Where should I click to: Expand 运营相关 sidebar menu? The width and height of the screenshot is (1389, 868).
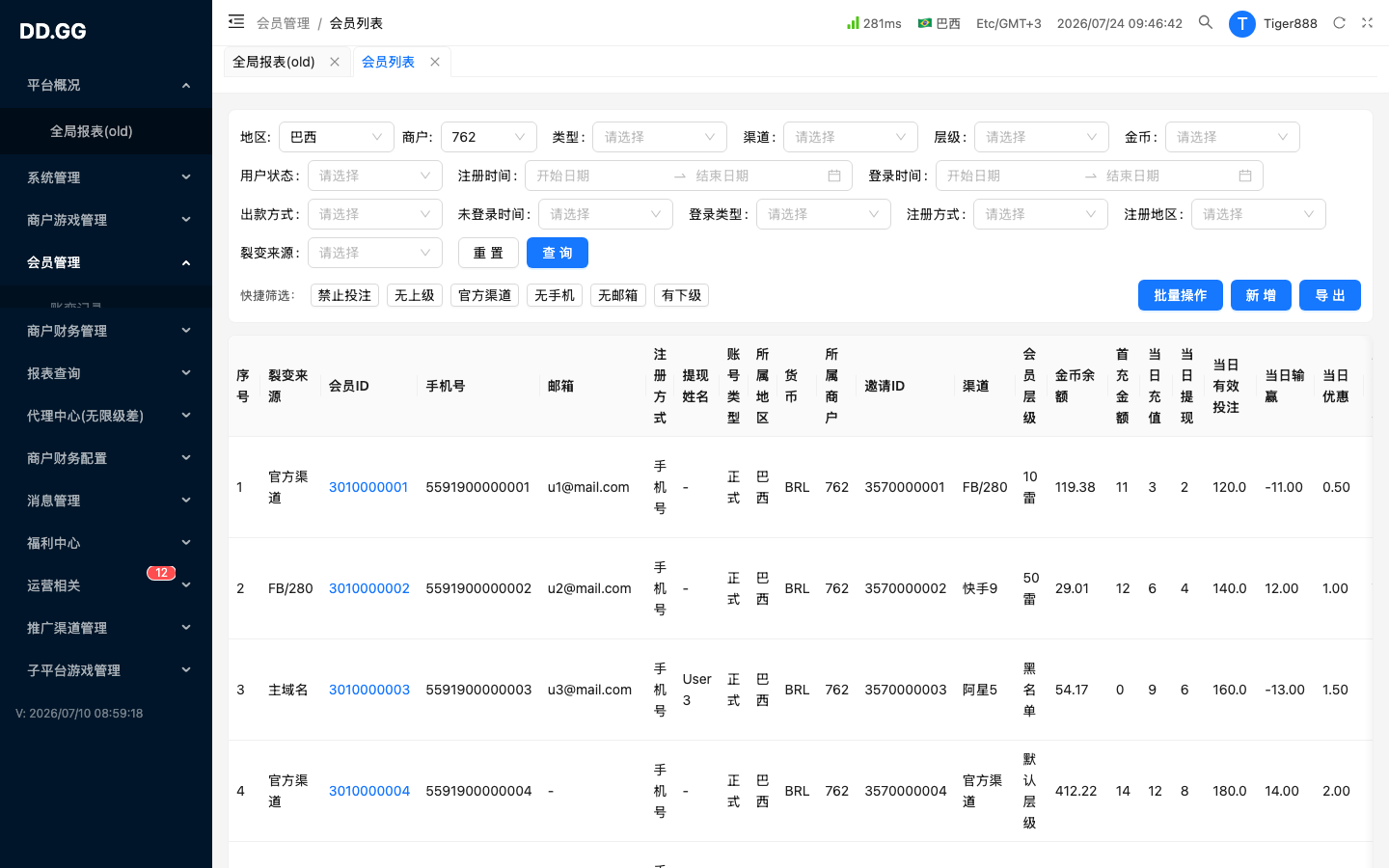(106, 585)
